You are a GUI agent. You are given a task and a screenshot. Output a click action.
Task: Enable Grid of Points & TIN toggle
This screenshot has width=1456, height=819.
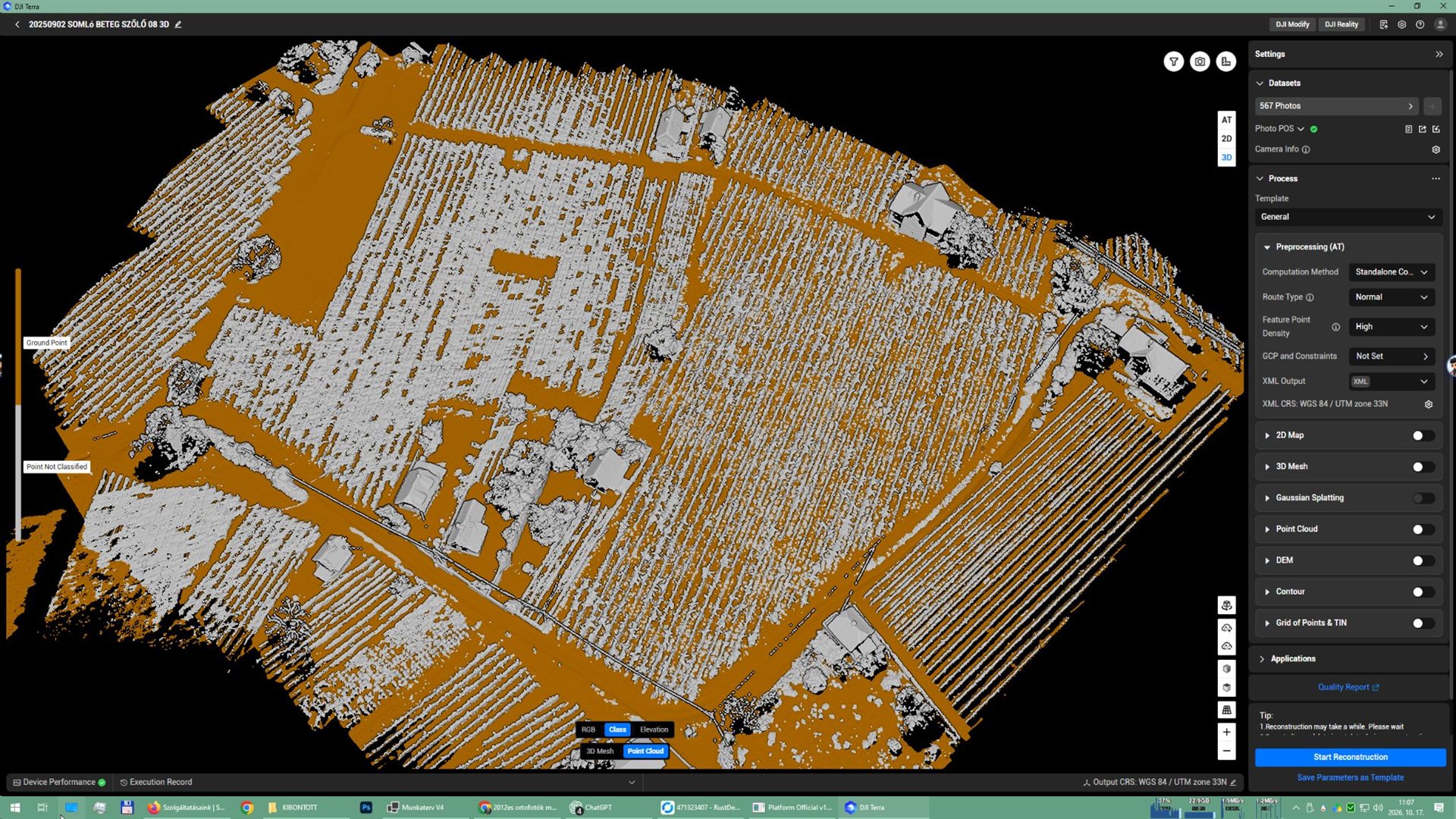pyautogui.click(x=1423, y=623)
